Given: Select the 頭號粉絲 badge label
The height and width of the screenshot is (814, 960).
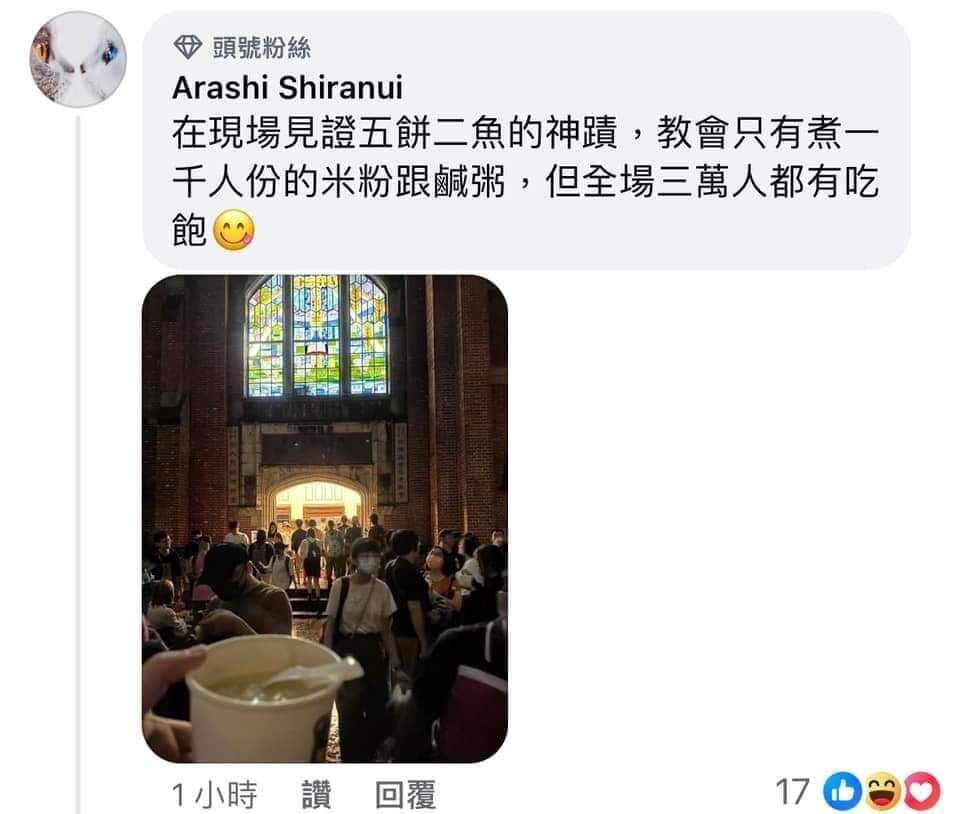Looking at the screenshot, I should (x=261, y=48).
